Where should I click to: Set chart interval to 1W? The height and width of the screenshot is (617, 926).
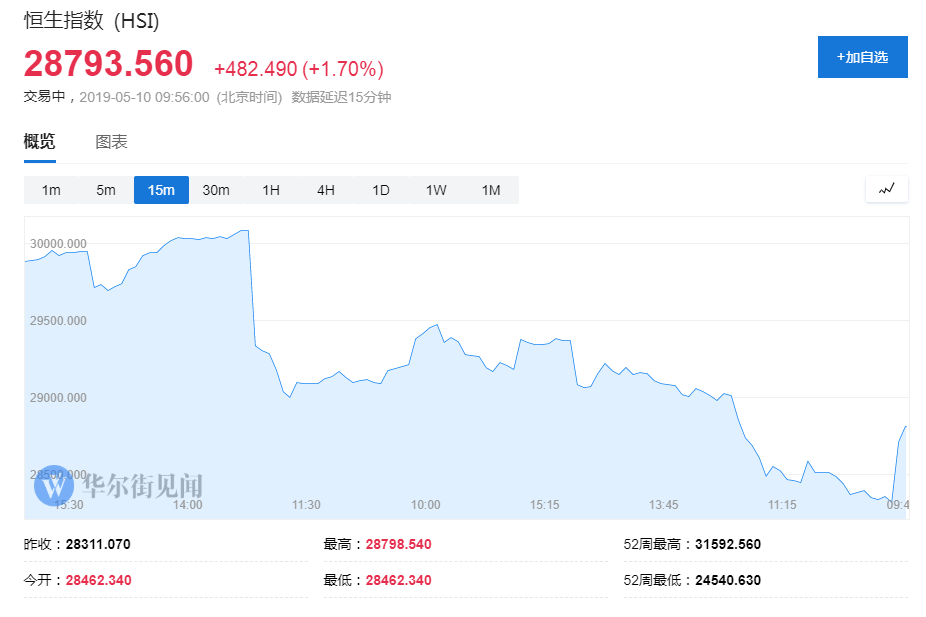436,190
